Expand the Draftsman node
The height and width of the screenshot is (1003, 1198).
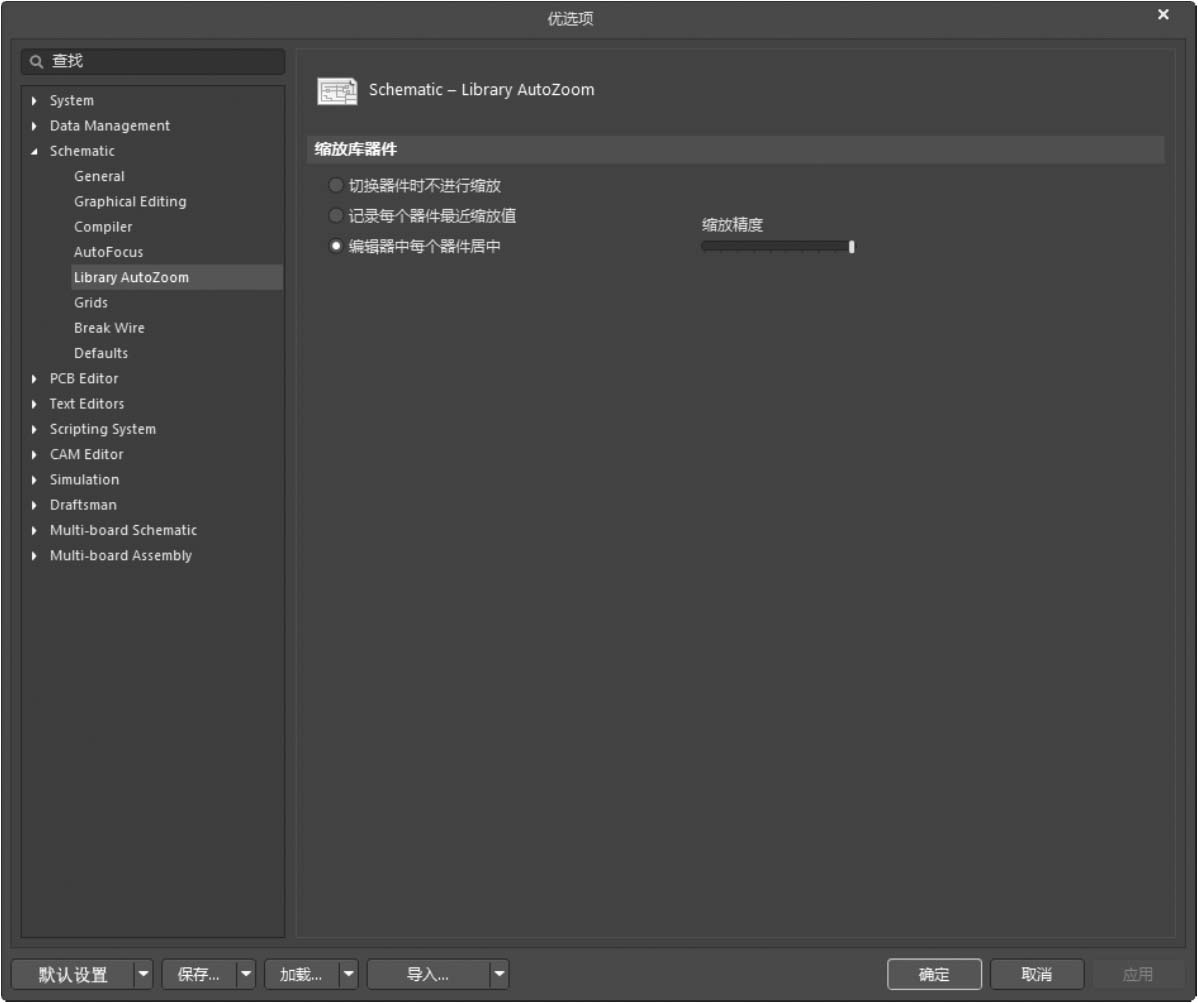coord(34,505)
